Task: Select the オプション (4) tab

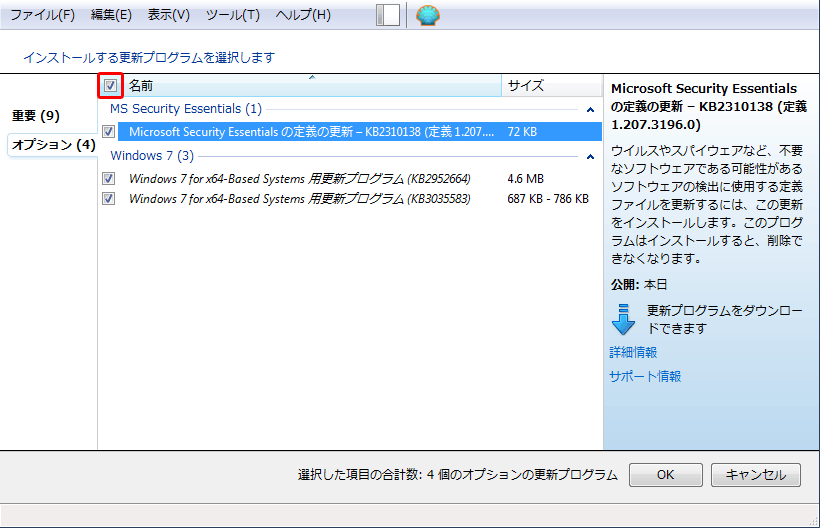Action: (53, 144)
